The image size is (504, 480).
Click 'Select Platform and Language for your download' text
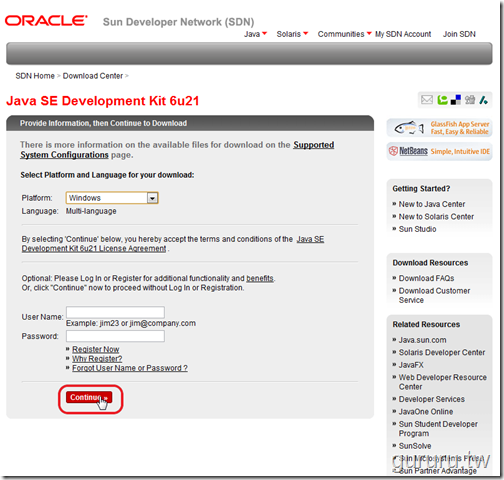pyautogui.click(x=107, y=175)
